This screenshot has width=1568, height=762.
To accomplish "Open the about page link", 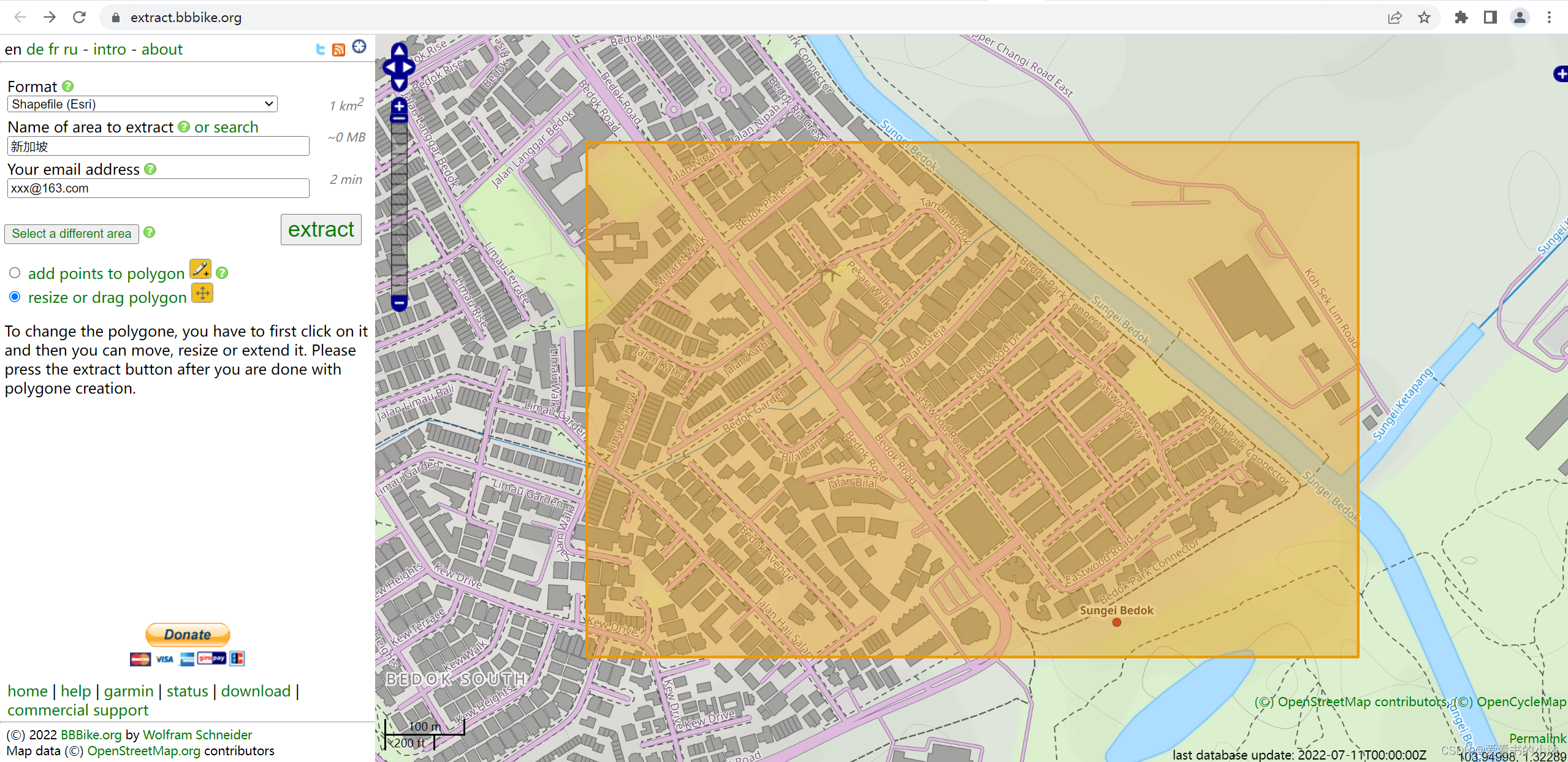I will coord(162,50).
